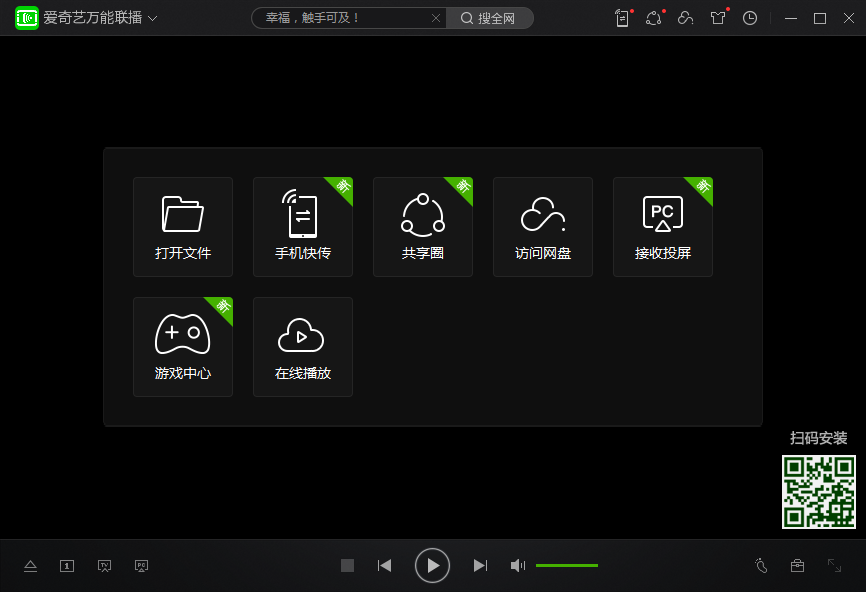Image resolution: width=866 pixels, height=592 pixels.
Task: Launch 手机快传 phone transfer tile
Action: (303, 227)
